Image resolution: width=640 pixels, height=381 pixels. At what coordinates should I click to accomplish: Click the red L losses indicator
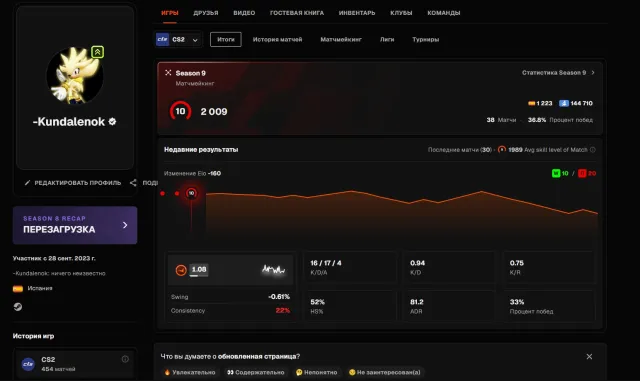(x=582, y=173)
